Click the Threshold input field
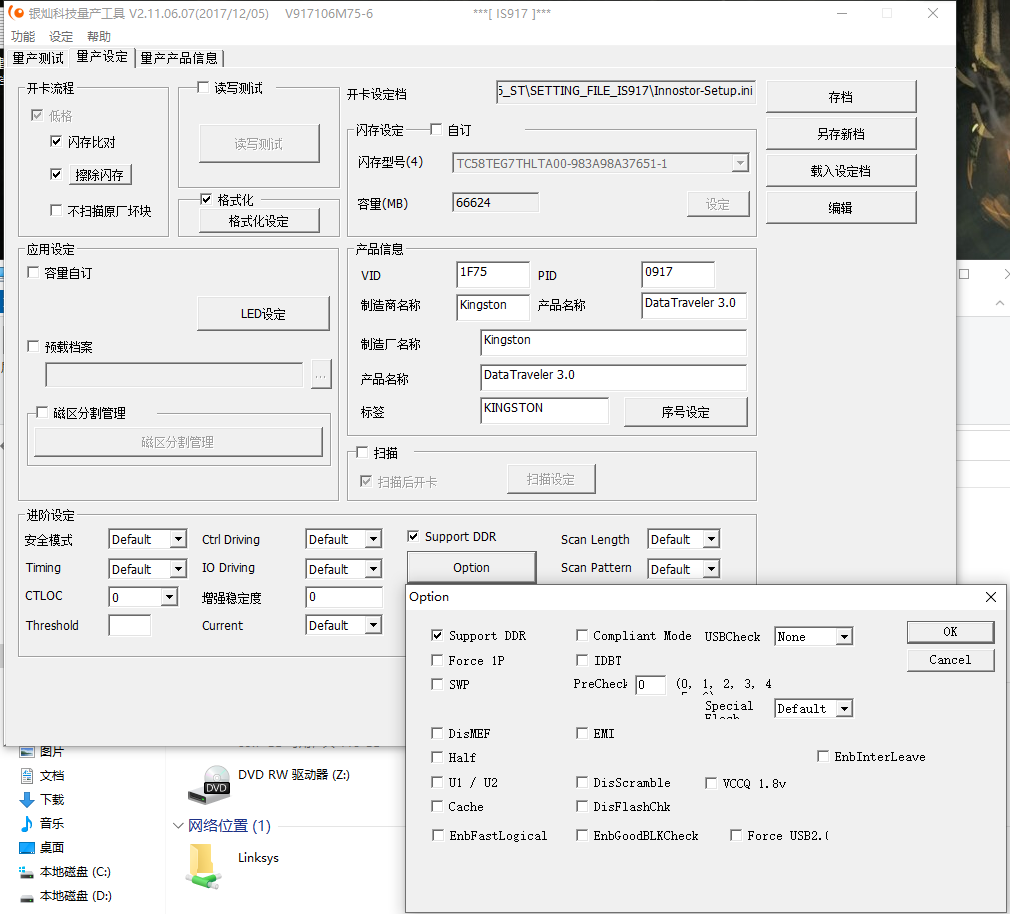The width and height of the screenshot is (1010, 914). coord(129,625)
